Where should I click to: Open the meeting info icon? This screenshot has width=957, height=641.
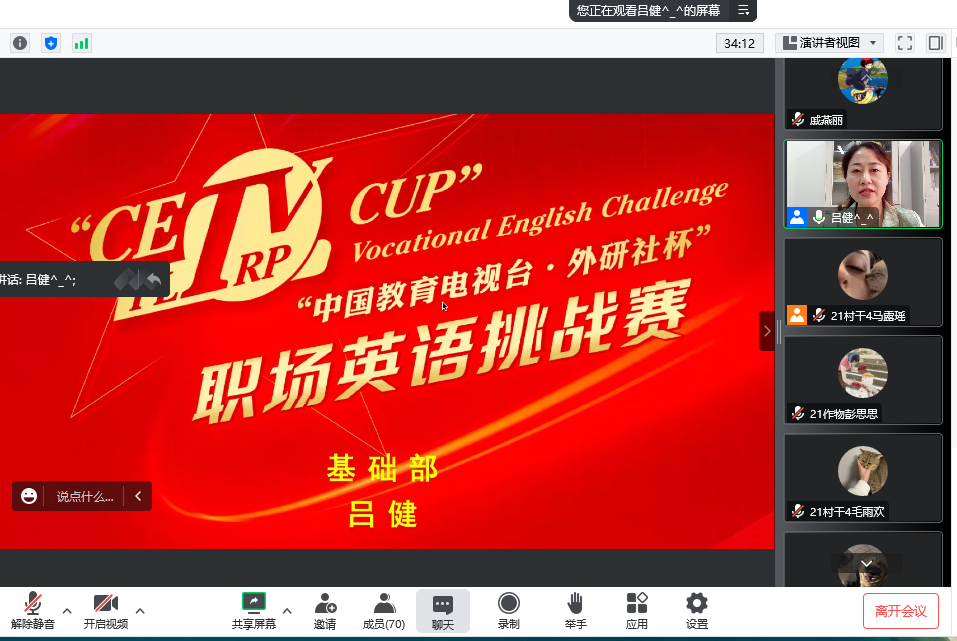pos(20,43)
